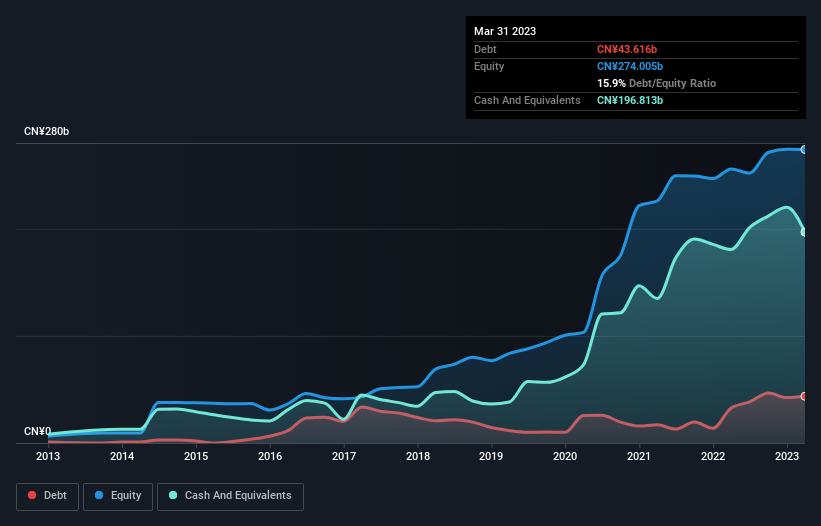Click the CN¥0 y-axis label
This screenshot has height=526, width=821.
click(x=38, y=431)
